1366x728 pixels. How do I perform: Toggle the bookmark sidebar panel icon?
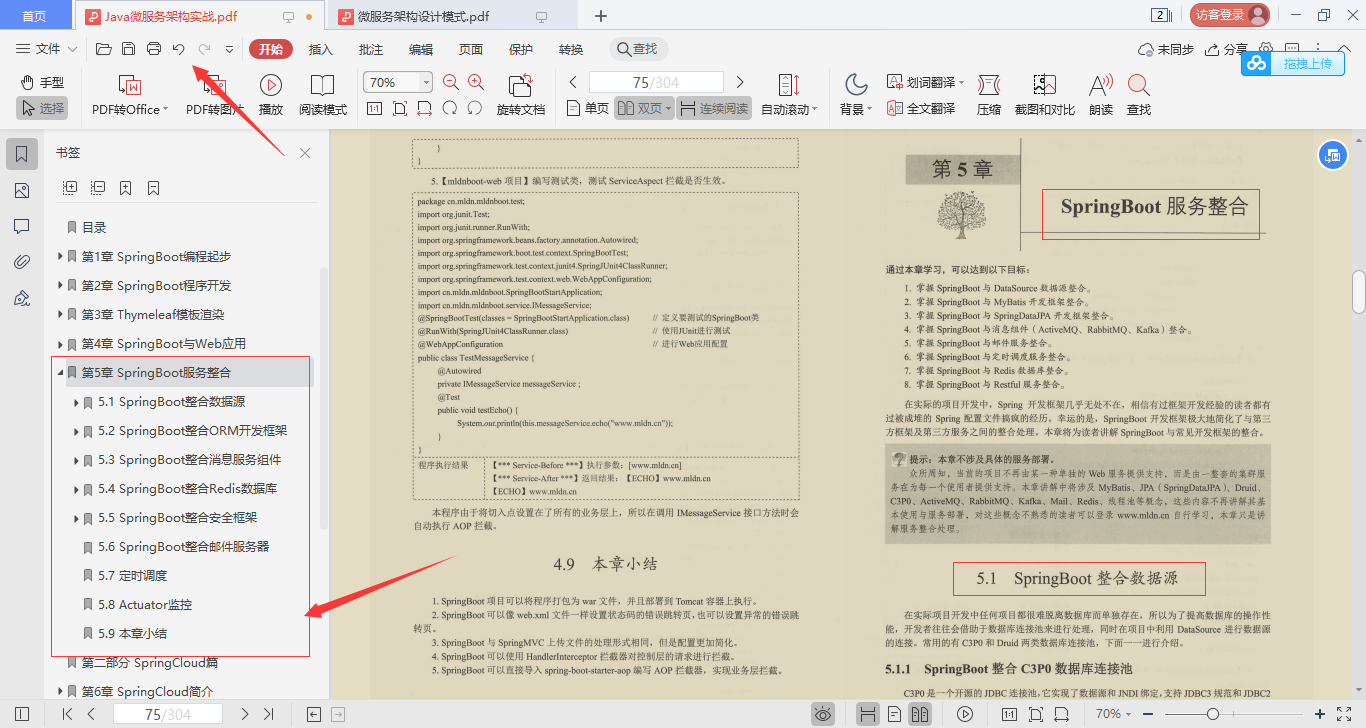click(22, 154)
